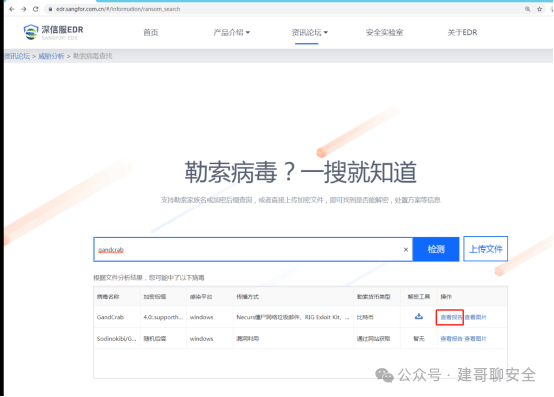Open the 安全实验室 nav item
This screenshot has height=397, width=554.
point(384,32)
